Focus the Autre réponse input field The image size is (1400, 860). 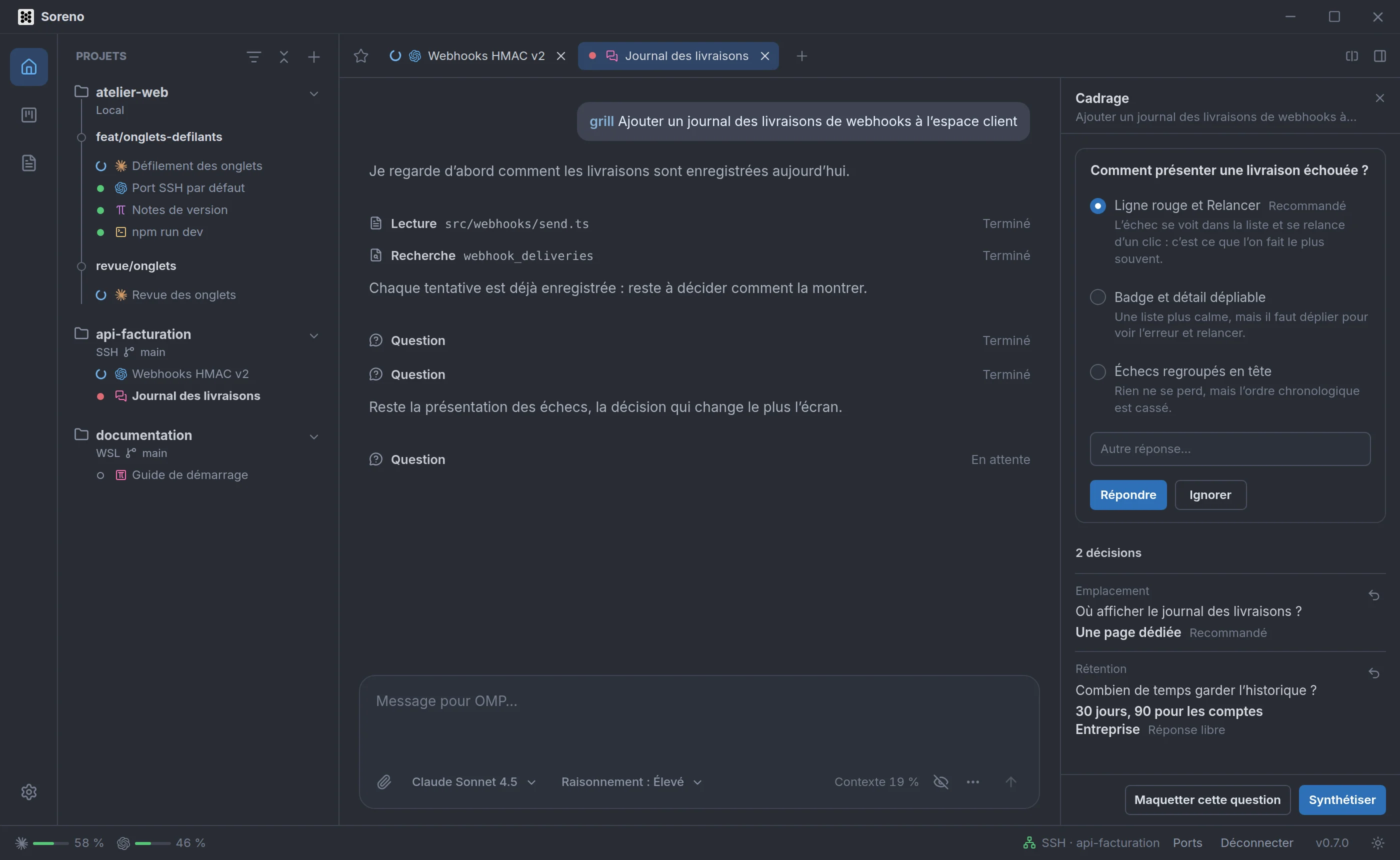pos(1230,449)
